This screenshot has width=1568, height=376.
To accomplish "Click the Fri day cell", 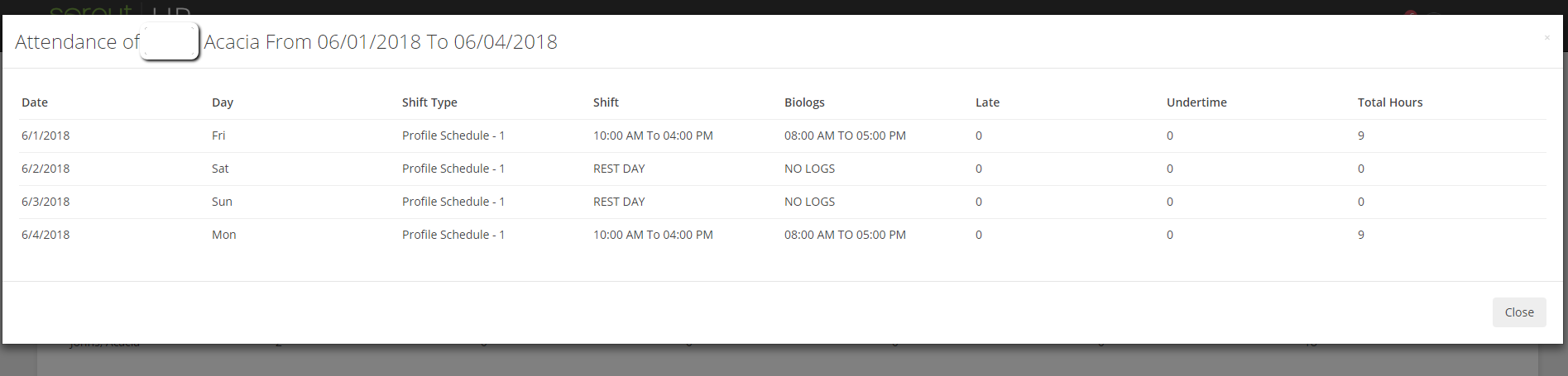I will [218, 136].
